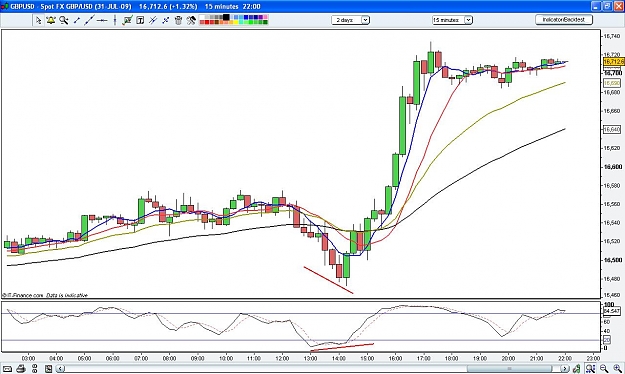Viewport: 625px width, 374px height.
Task: Click the 16,600 price axis label
Action: pos(613,167)
